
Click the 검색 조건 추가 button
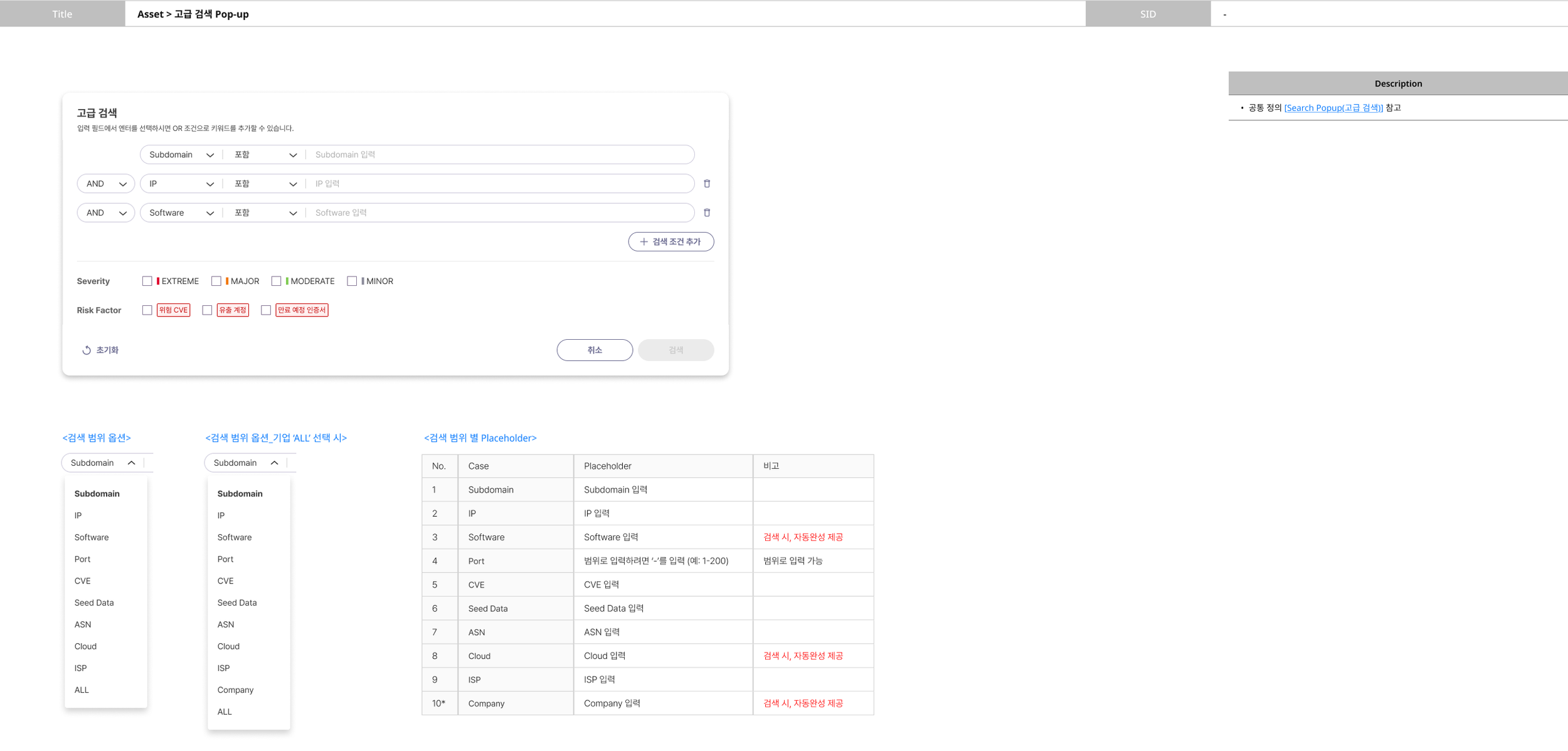point(671,242)
